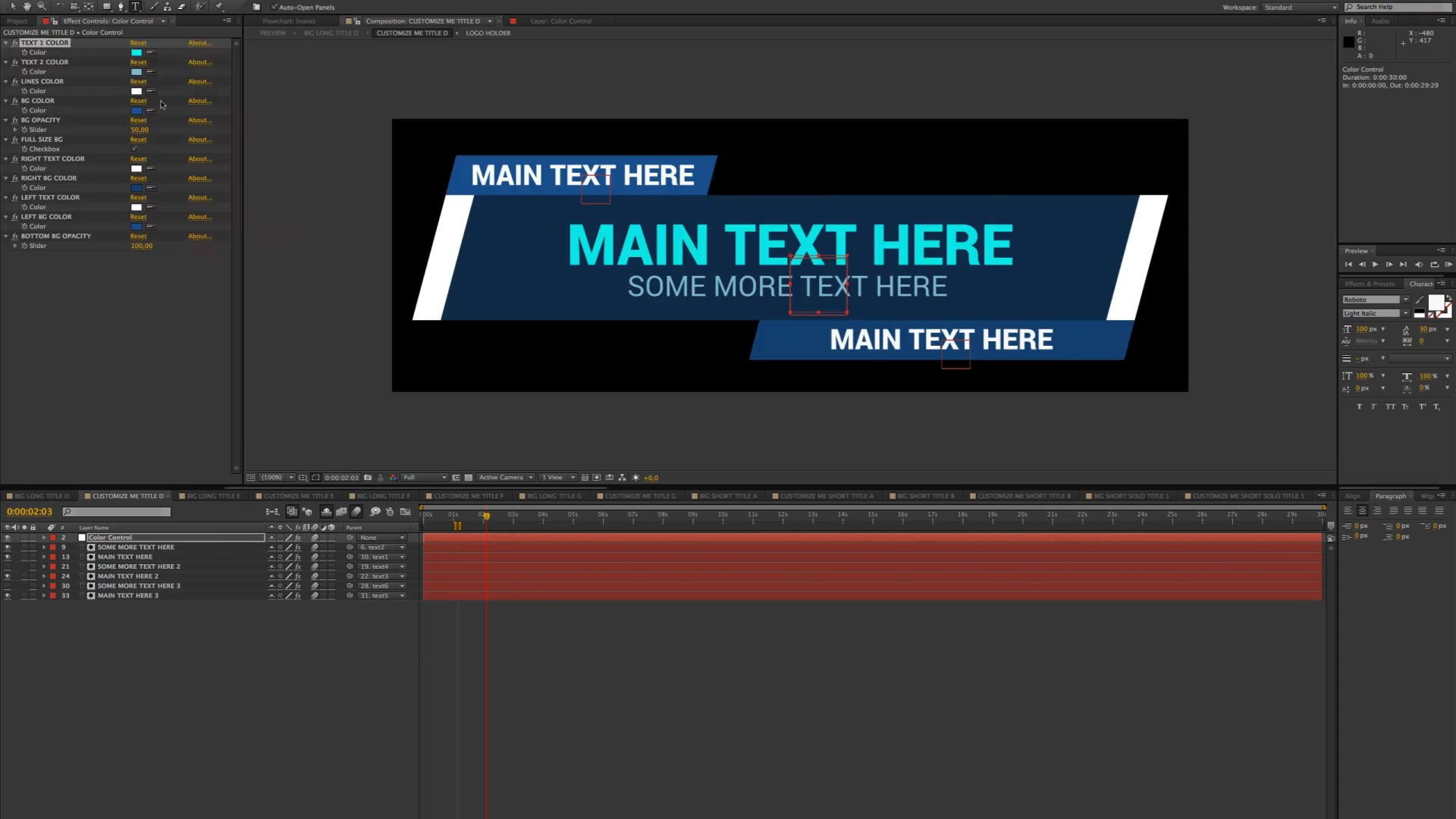
Task: Select the Puppet Pin tool
Action: coord(219,6)
